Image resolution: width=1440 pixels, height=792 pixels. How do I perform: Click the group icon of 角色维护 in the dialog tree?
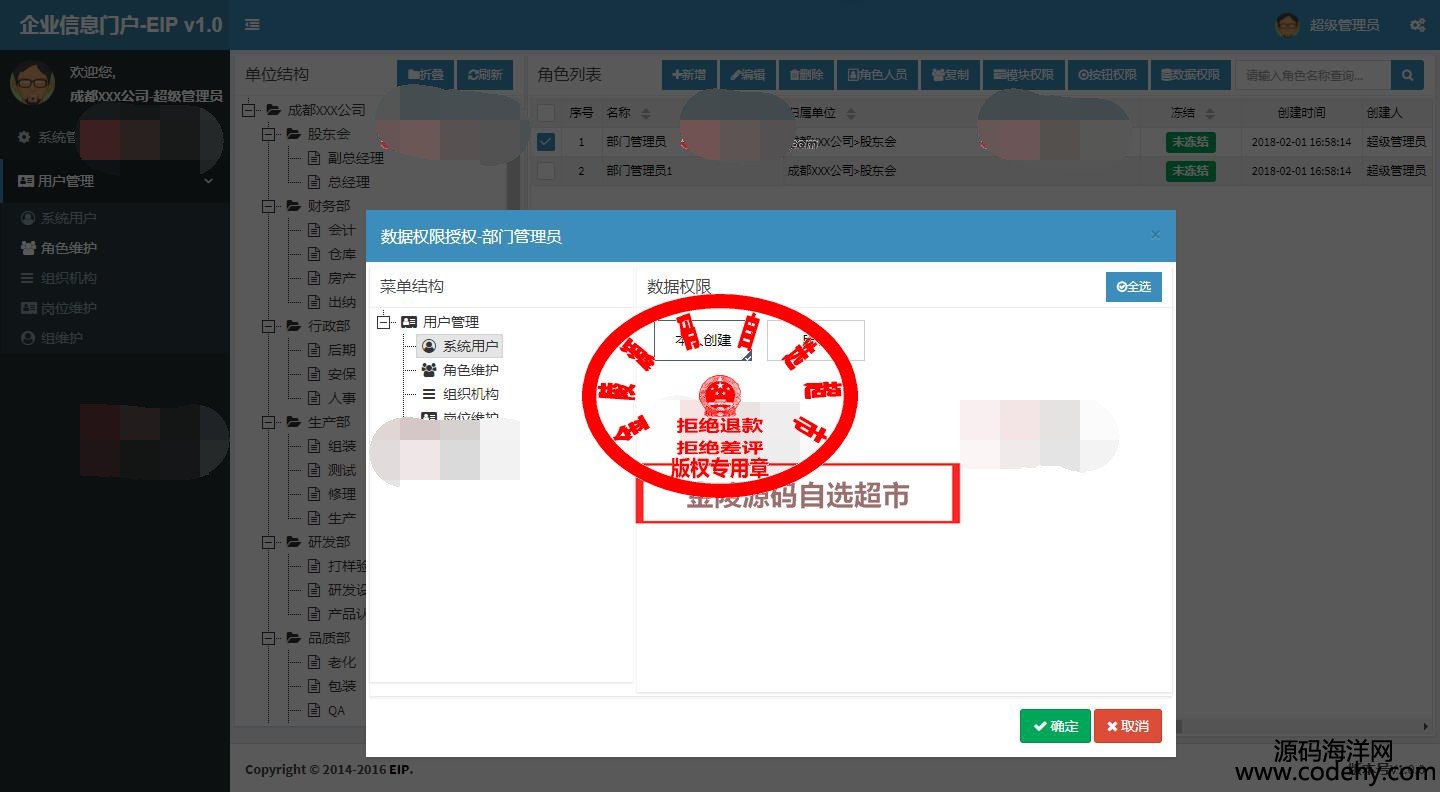click(429, 370)
